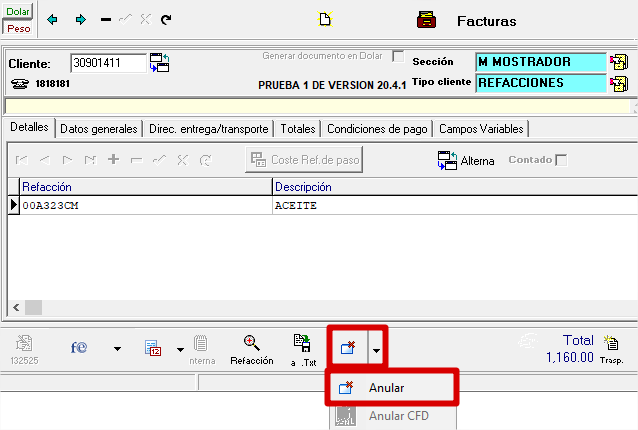The image size is (638, 430).
Task: Click the Tipo cliente field REFACCIONES
Action: click(541, 83)
